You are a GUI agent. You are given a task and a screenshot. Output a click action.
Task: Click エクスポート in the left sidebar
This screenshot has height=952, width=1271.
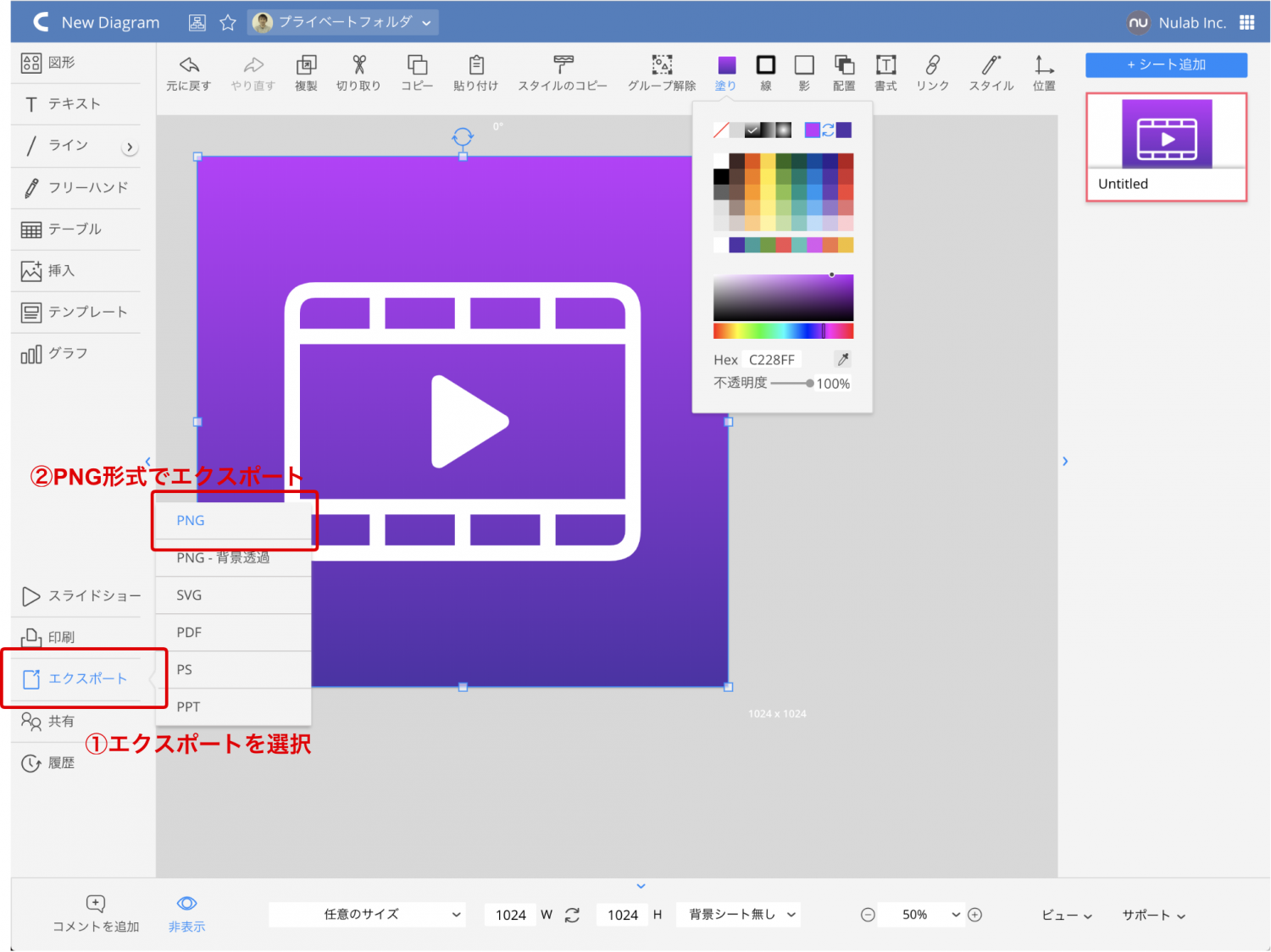(86, 679)
